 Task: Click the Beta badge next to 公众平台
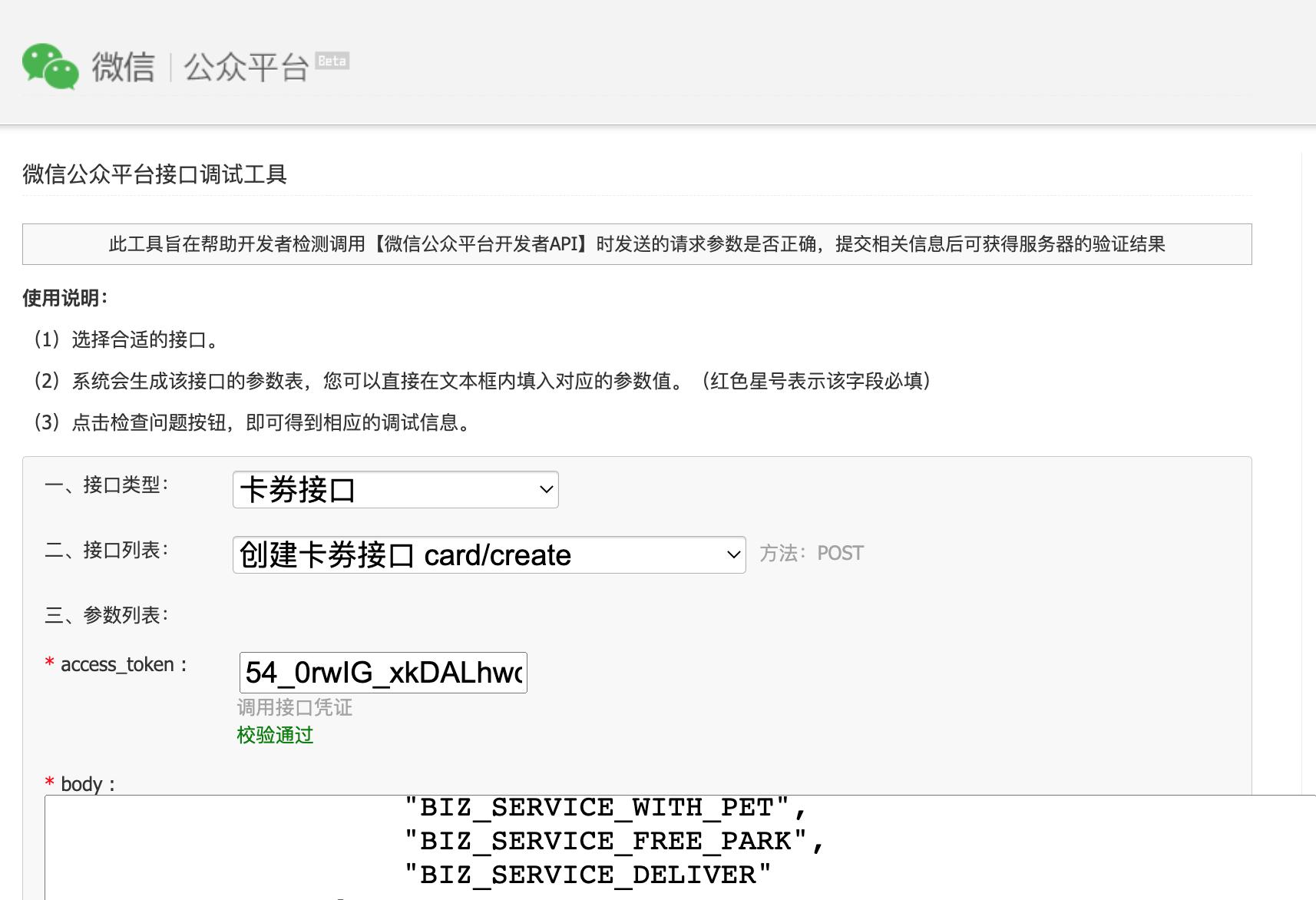332,61
